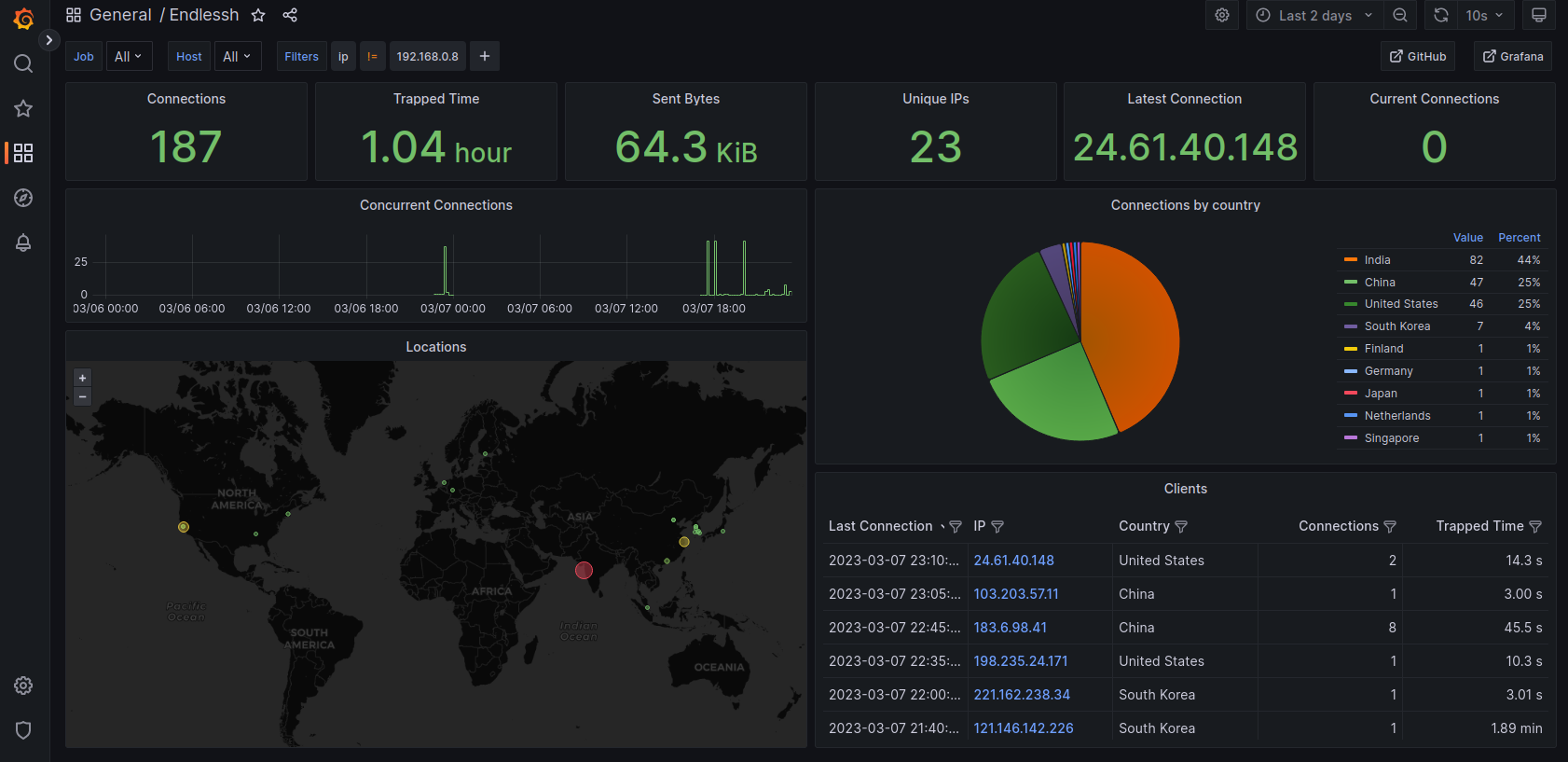1568x762 pixels.
Task: Open the Explore compass icon
Action: point(23,198)
